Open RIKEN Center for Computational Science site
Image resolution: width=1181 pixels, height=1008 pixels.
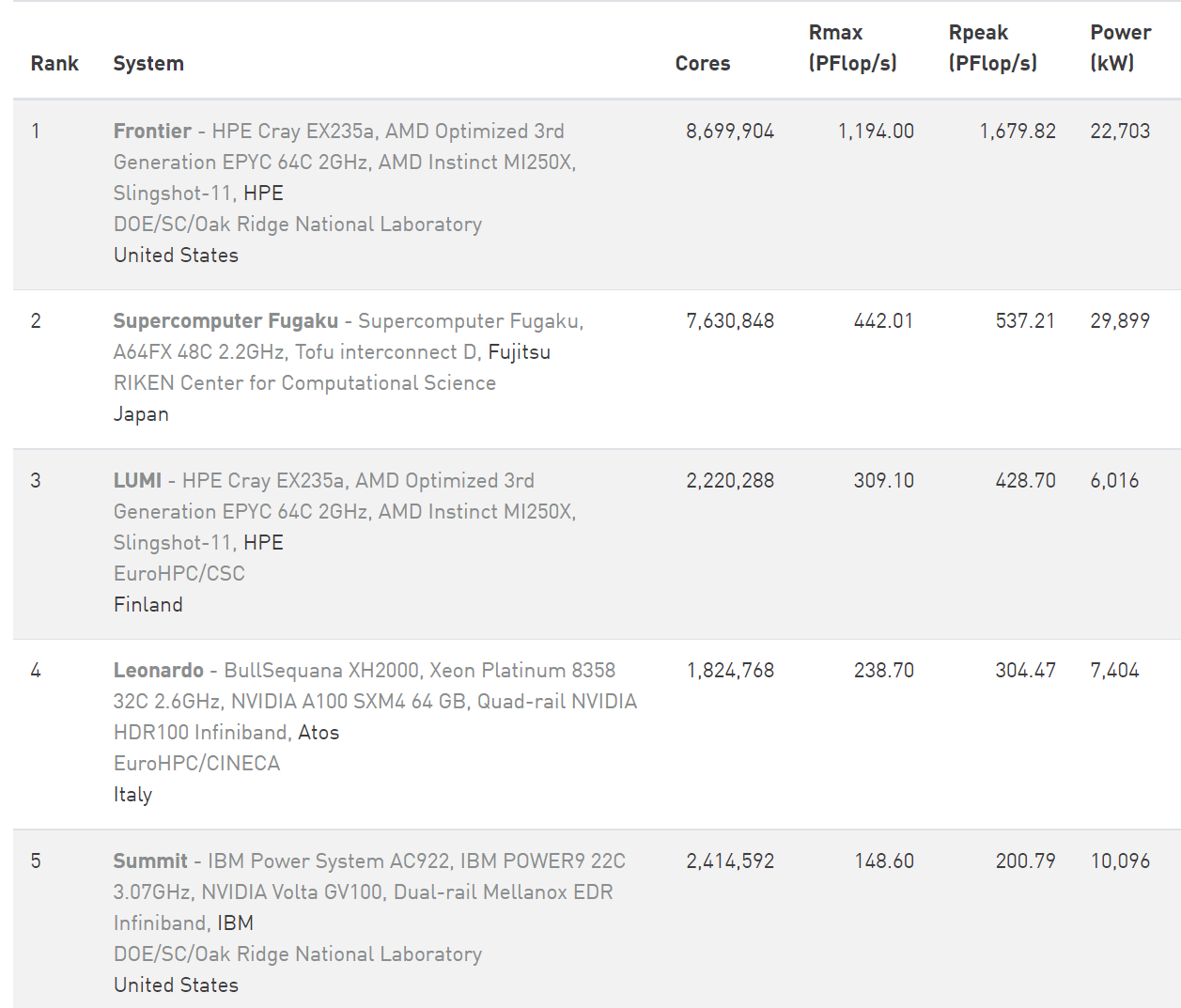(304, 383)
